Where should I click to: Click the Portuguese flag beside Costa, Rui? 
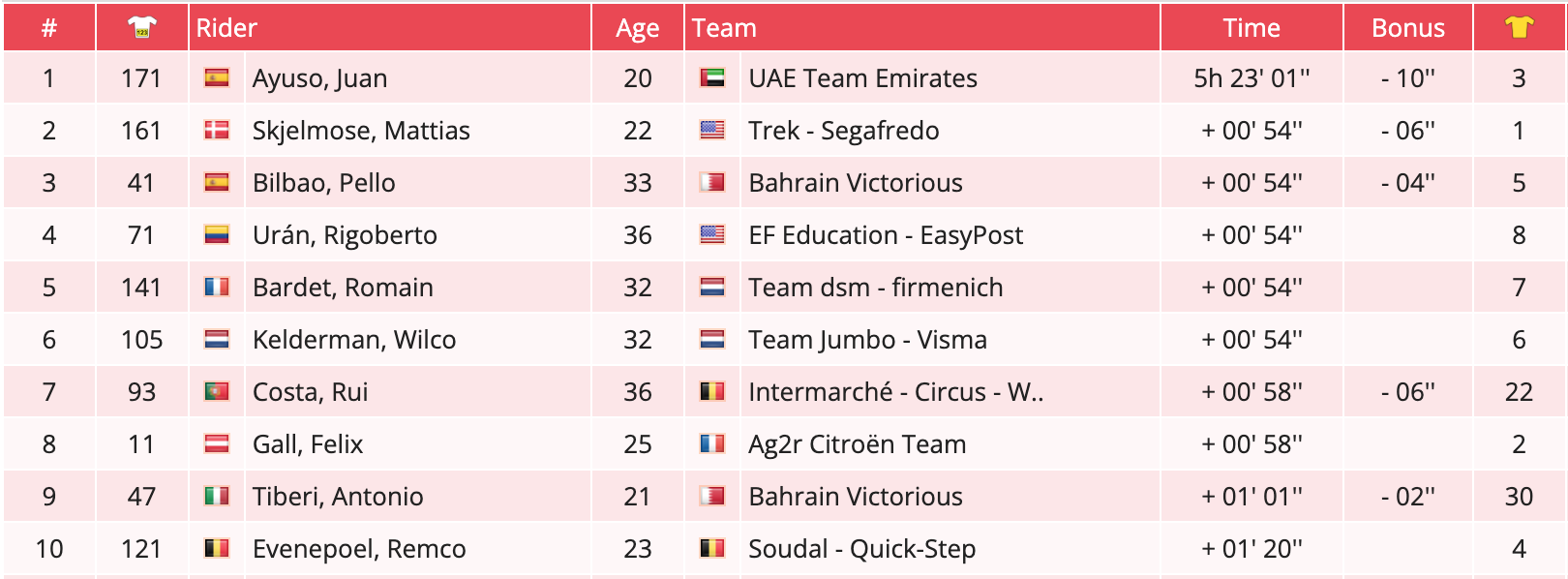click(x=217, y=391)
